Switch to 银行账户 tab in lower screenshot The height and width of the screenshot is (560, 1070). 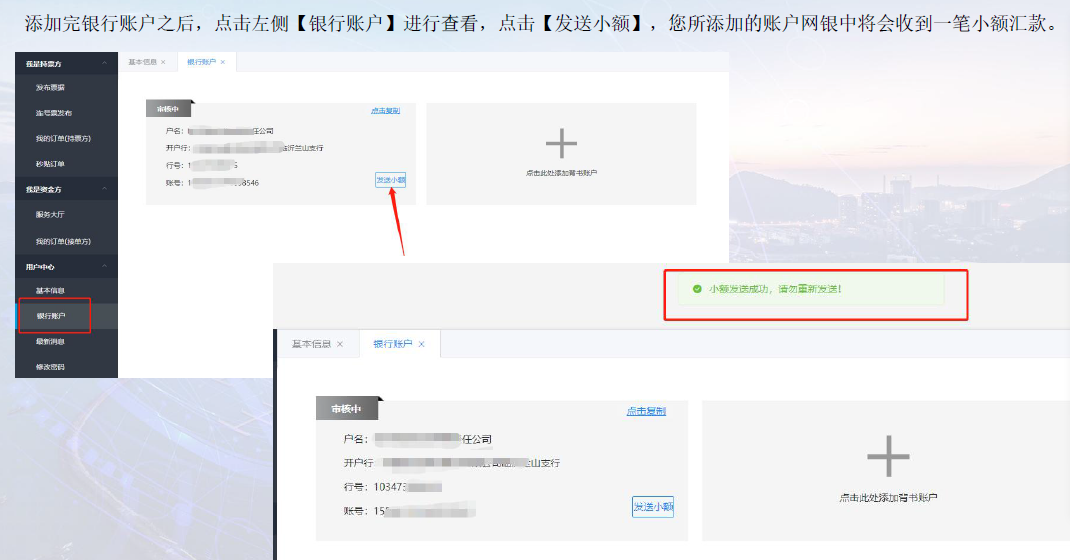click(392, 344)
